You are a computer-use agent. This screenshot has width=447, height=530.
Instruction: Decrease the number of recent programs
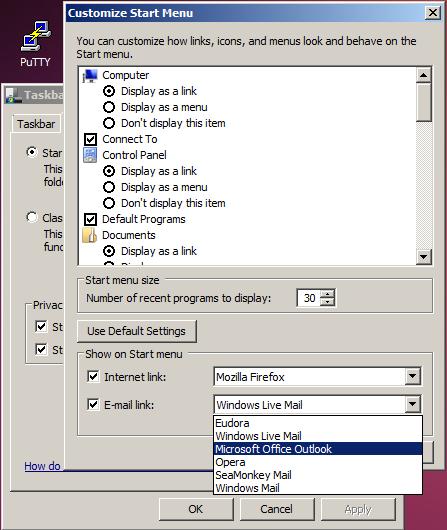pos(327,302)
